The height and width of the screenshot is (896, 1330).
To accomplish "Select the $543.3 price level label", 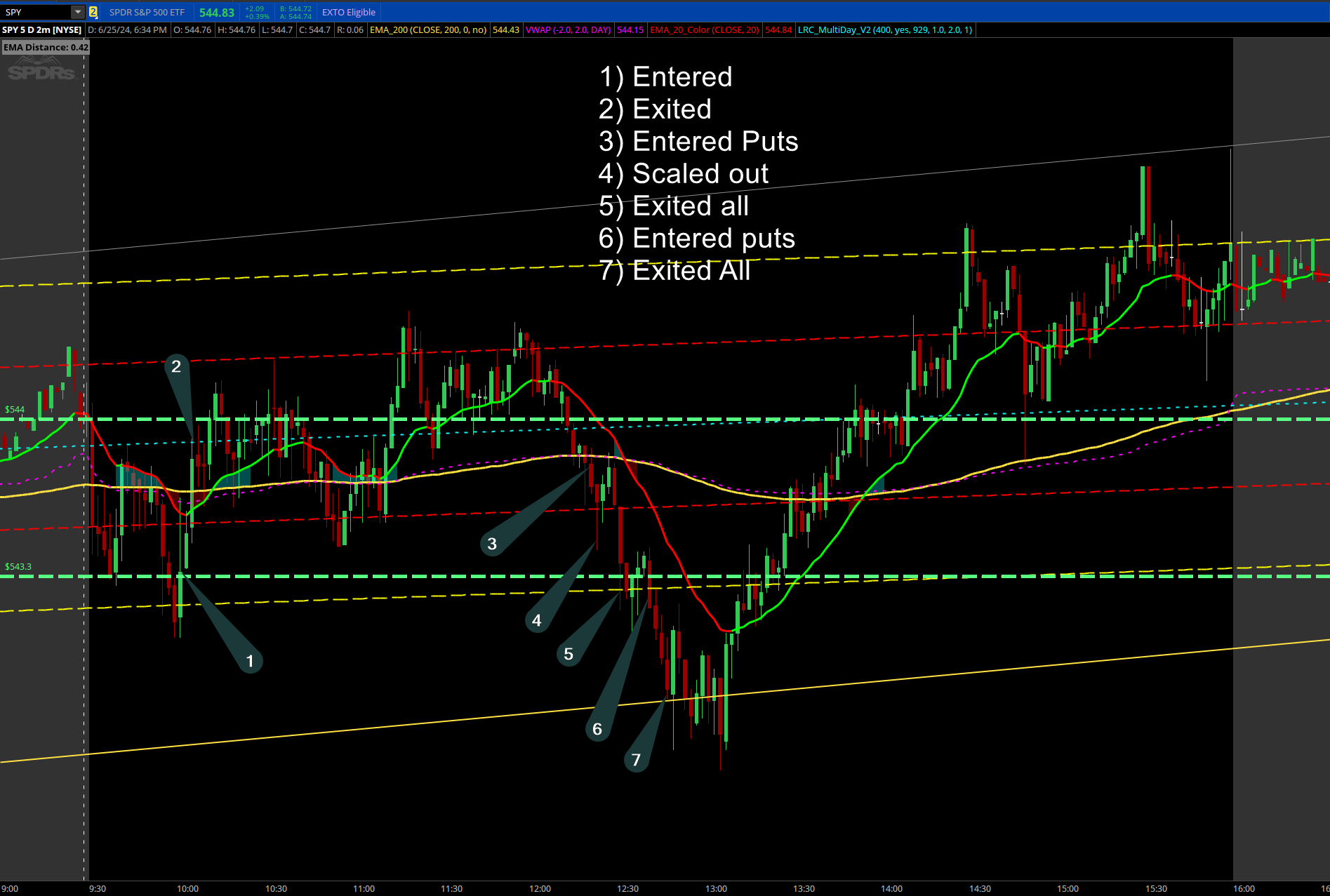I will coord(18,566).
